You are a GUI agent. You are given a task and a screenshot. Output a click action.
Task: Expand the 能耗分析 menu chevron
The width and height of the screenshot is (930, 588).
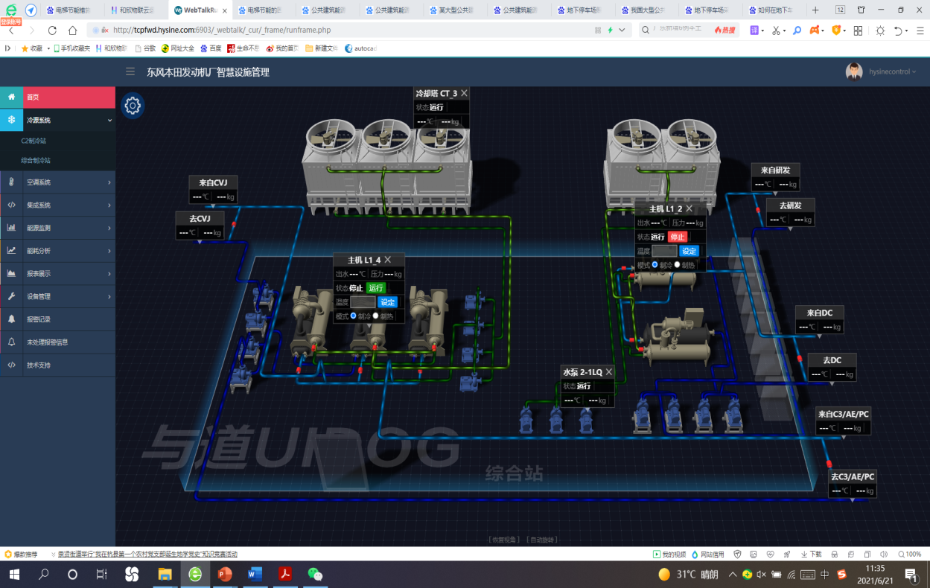coord(110,251)
